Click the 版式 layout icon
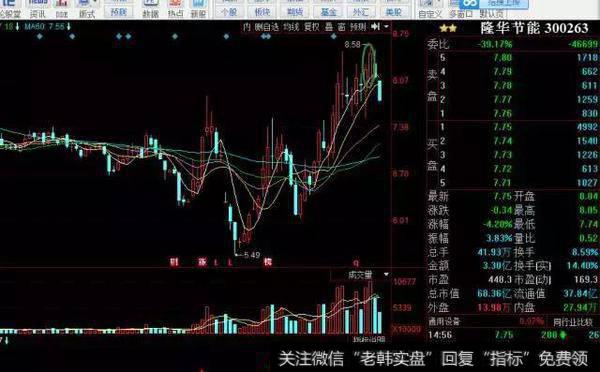 click(86, 8)
